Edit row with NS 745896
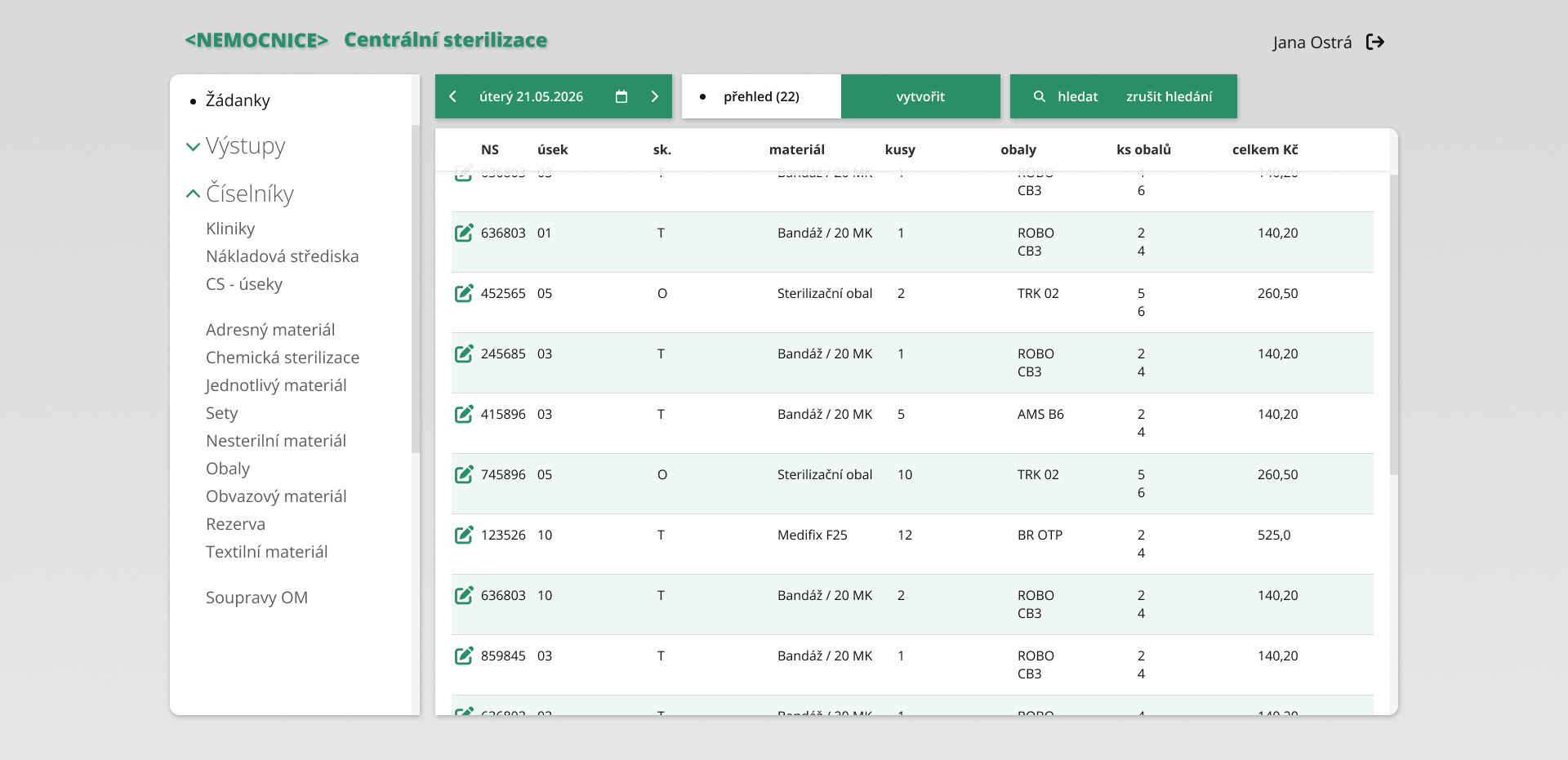The height and width of the screenshot is (760, 1568). click(464, 475)
